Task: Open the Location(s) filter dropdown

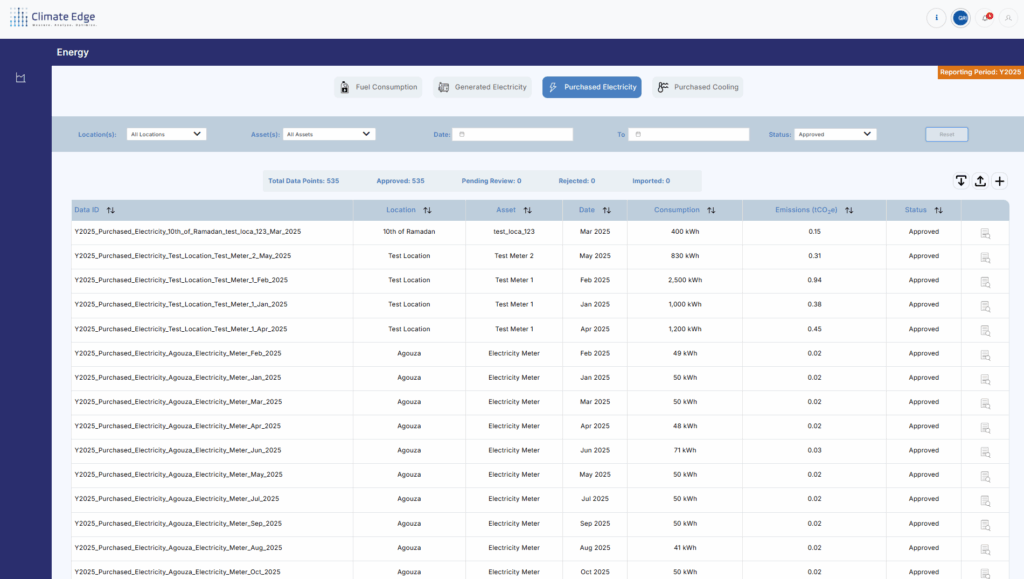Action: [166, 134]
